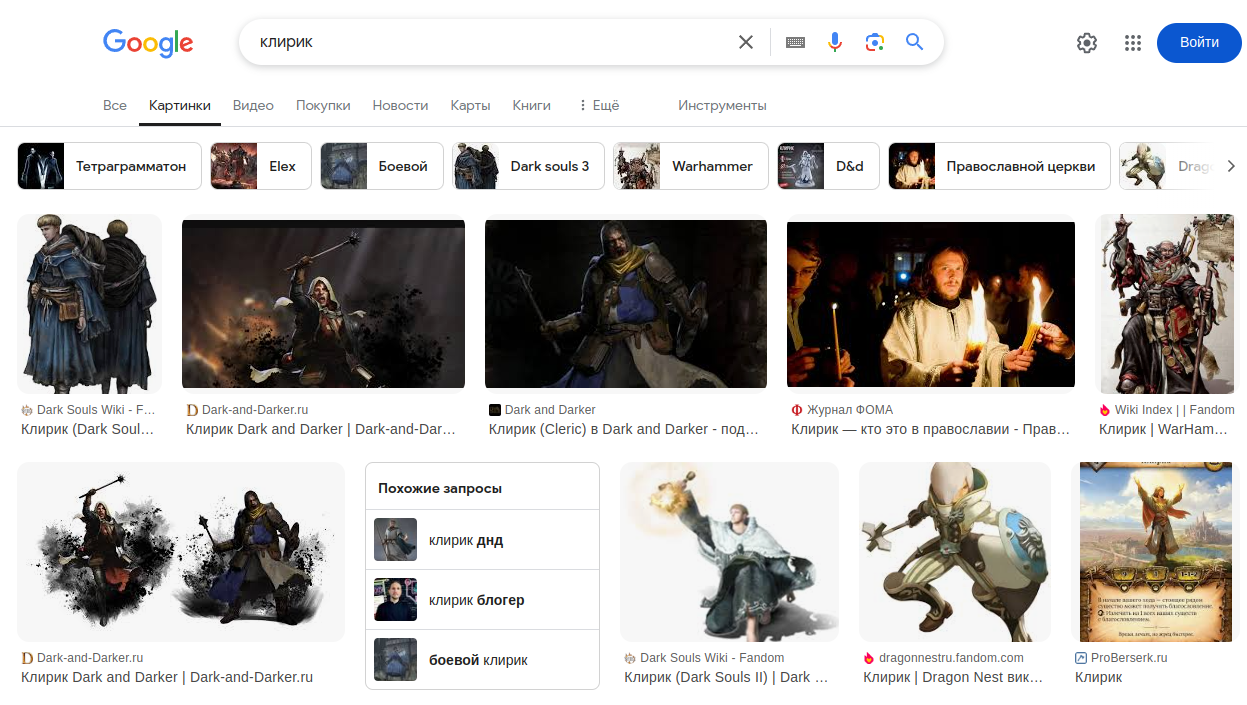The height and width of the screenshot is (705, 1247).
Task: Open Dark Souls II cleric casting image
Action: (729, 552)
